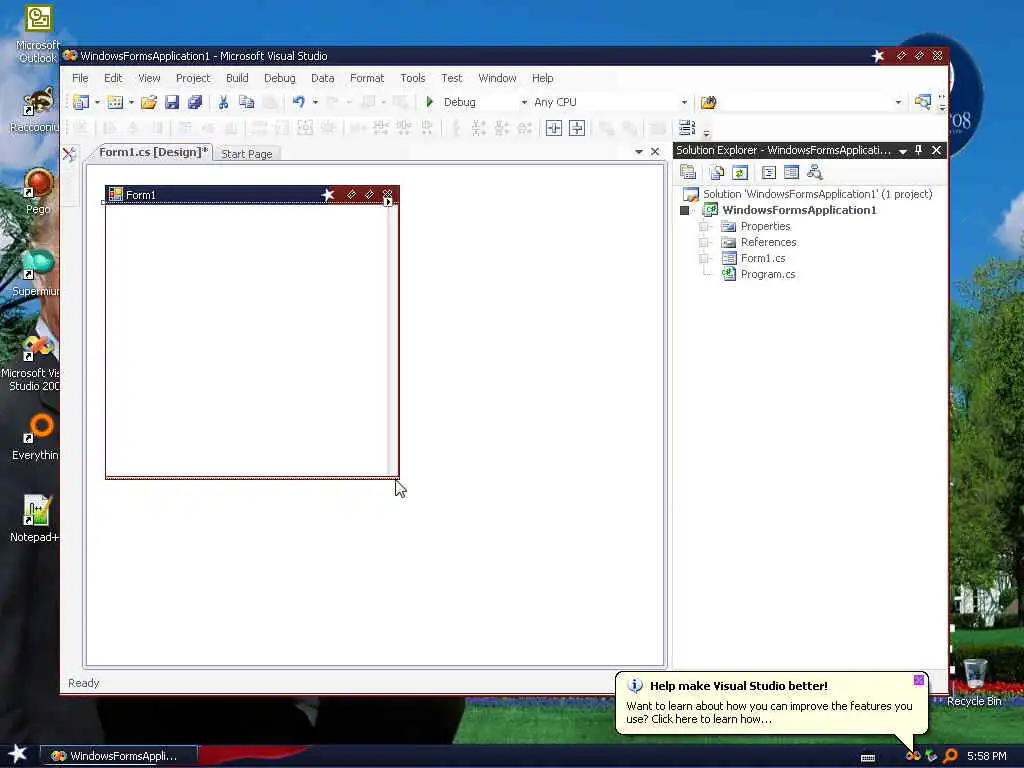Image resolution: width=1024 pixels, height=768 pixels.
Task: Open the Edit menu
Action: 113,78
